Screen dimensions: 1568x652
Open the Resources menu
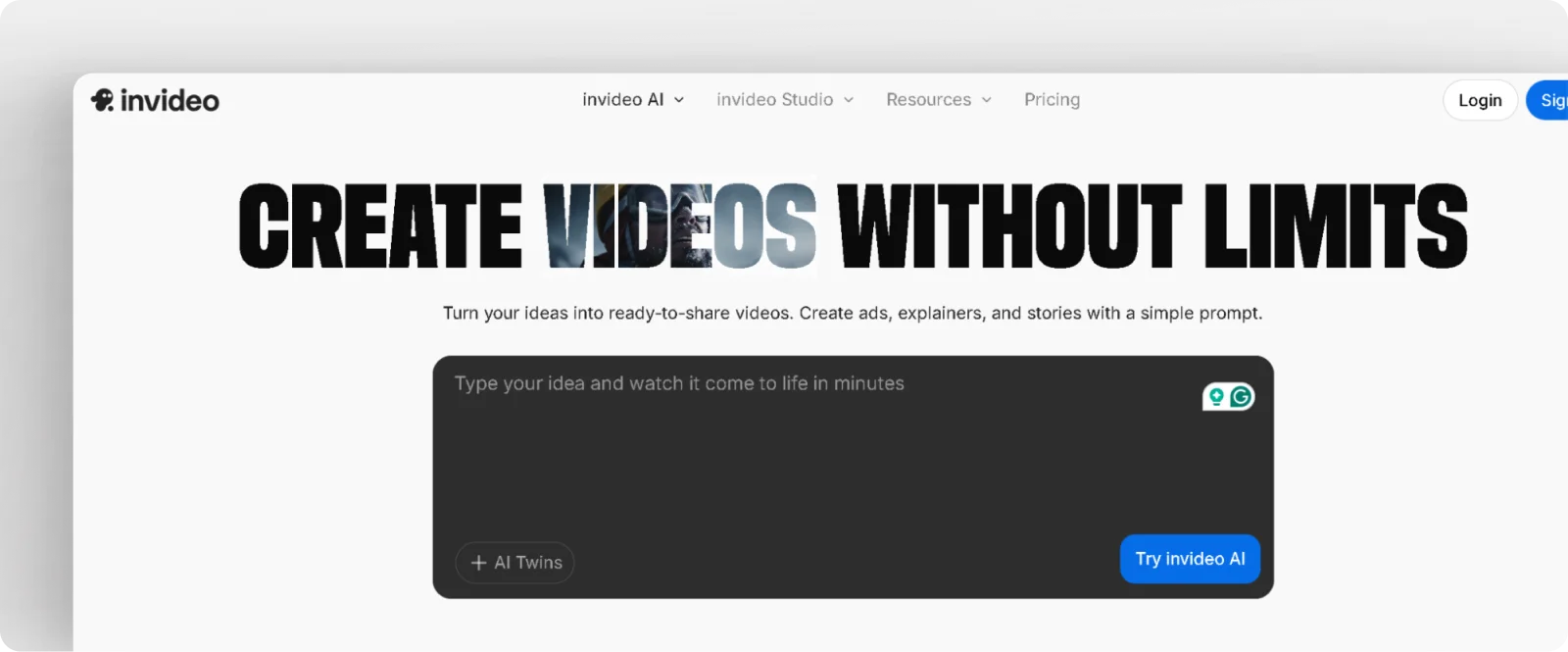pos(928,100)
